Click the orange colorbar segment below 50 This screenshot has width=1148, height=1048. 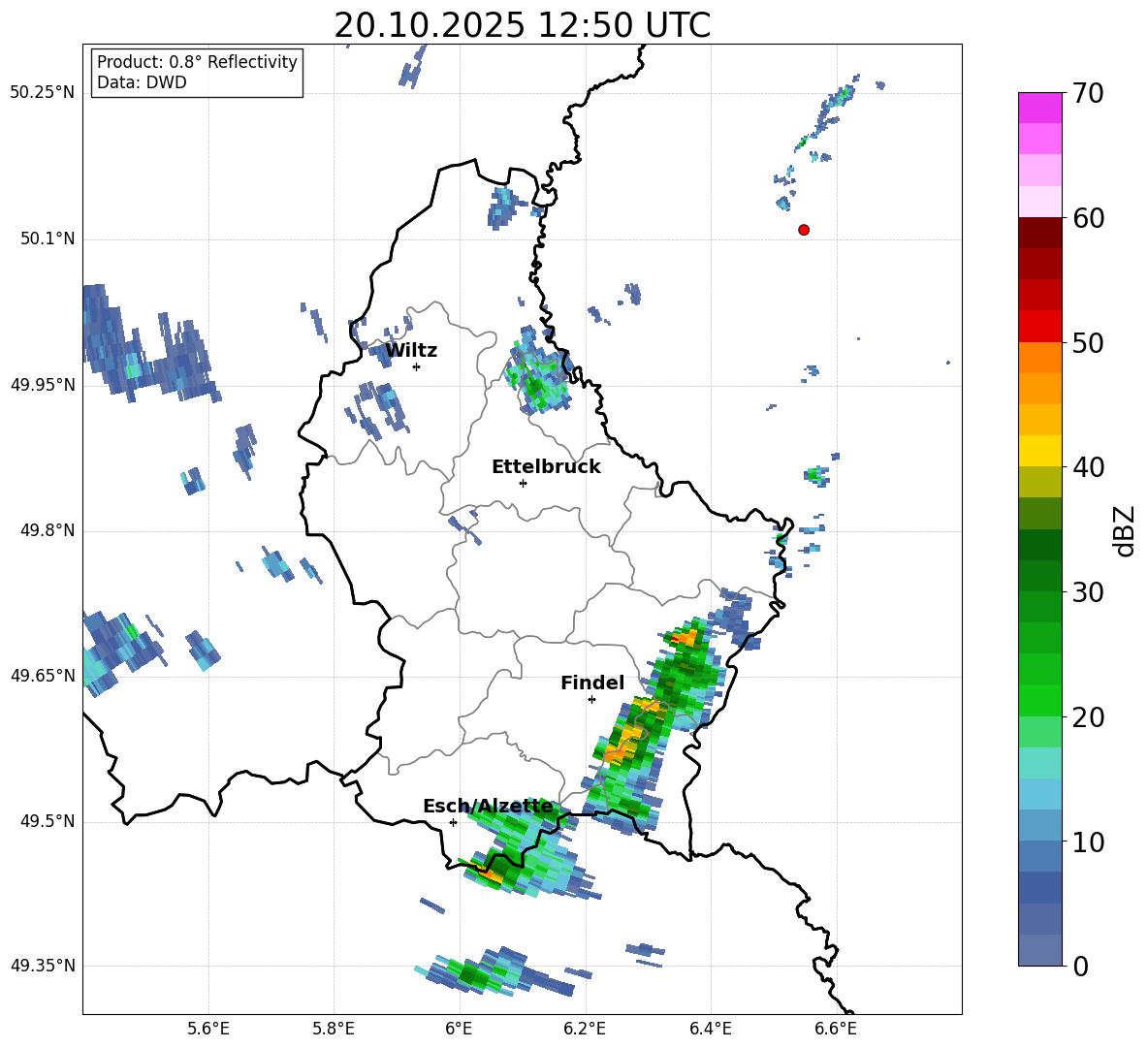[x=1039, y=358]
